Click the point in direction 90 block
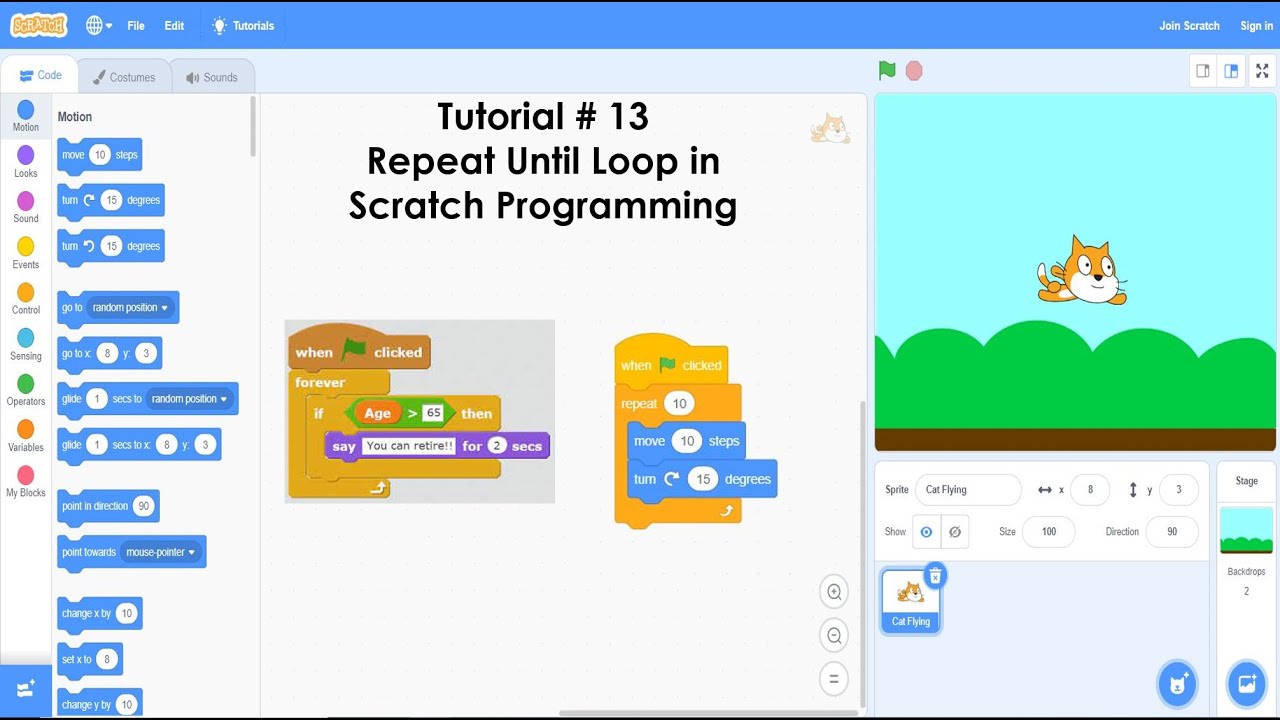This screenshot has height=720, width=1280. [x=108, y=506]
